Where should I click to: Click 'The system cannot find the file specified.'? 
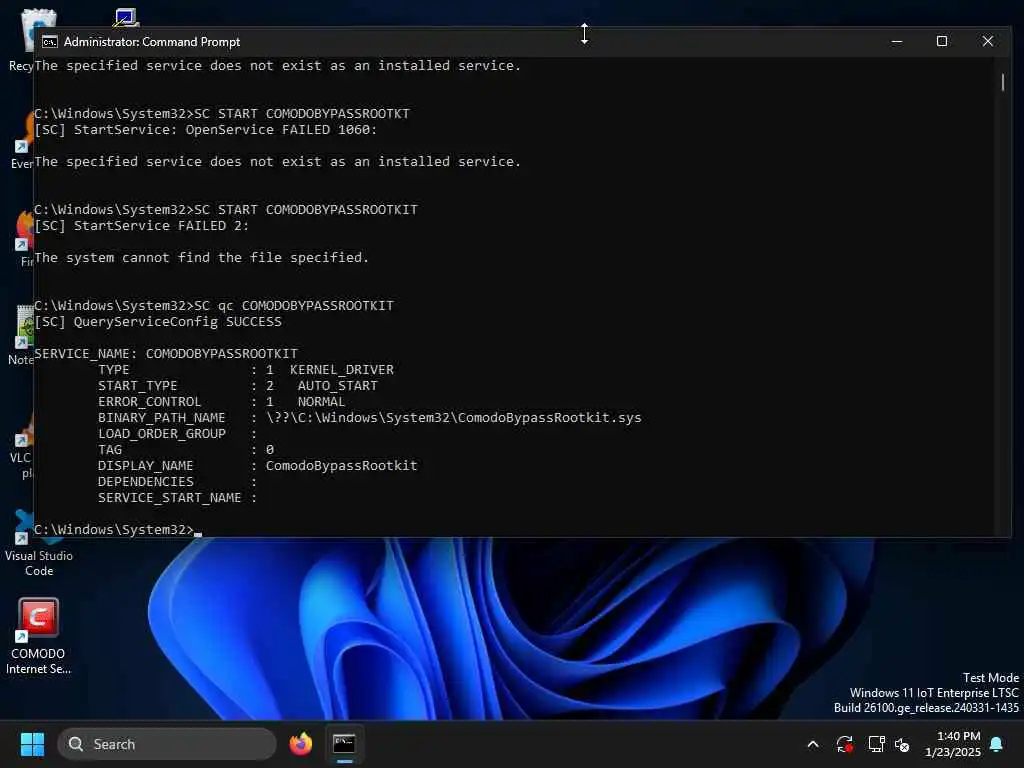pos(201,258)
